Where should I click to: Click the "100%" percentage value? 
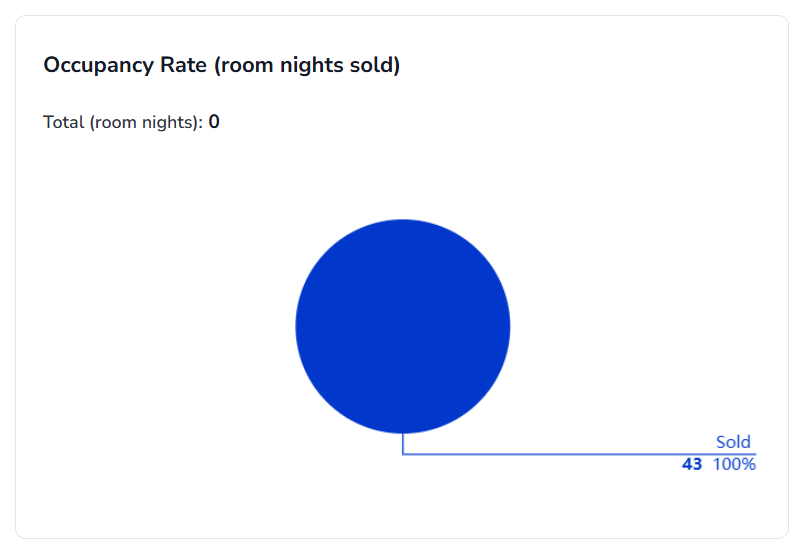pyautogui.click(x=734, y=464)
